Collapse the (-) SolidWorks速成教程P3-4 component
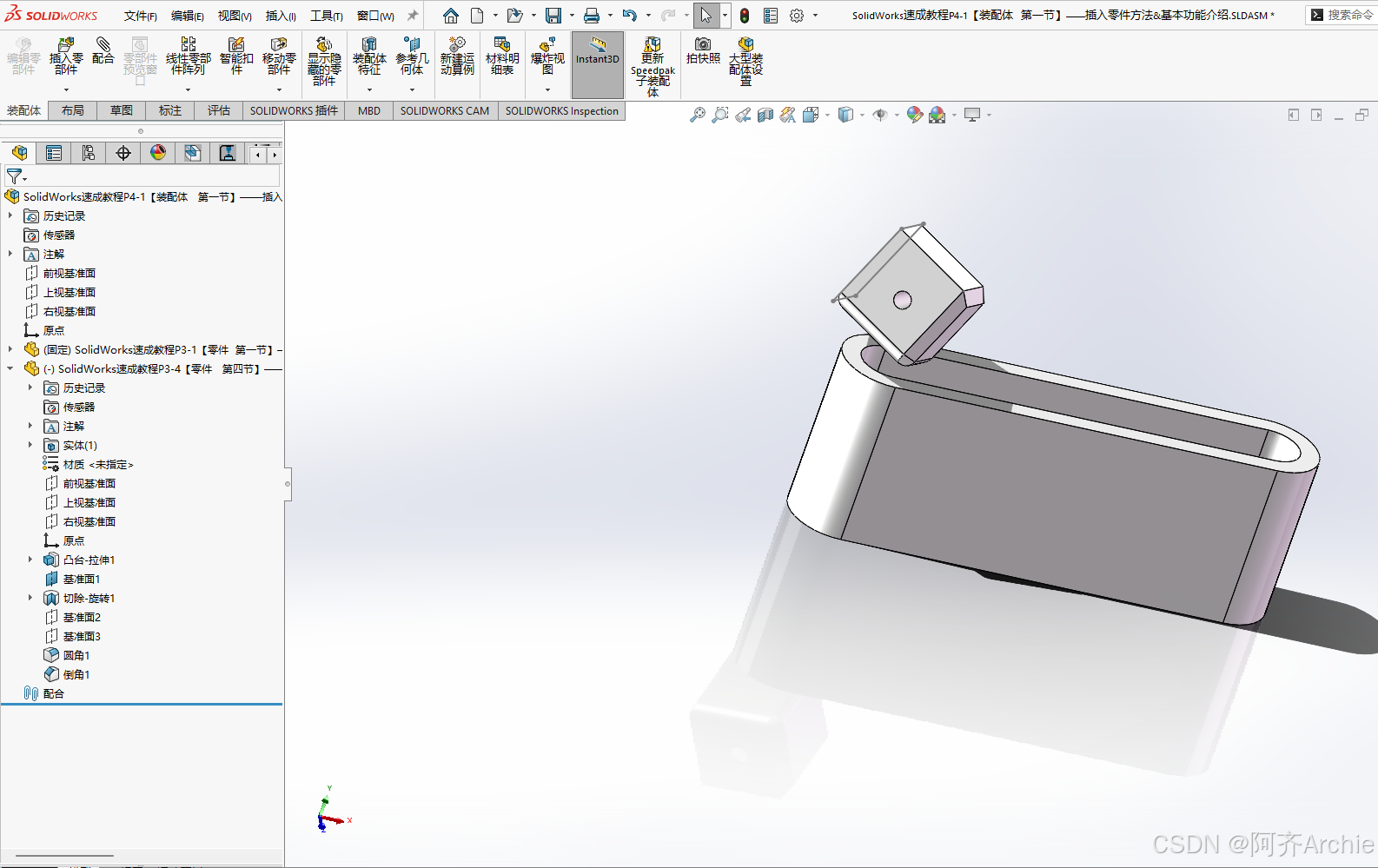Viewport: 1378px width, 868px height. click(x=10, y=368)
